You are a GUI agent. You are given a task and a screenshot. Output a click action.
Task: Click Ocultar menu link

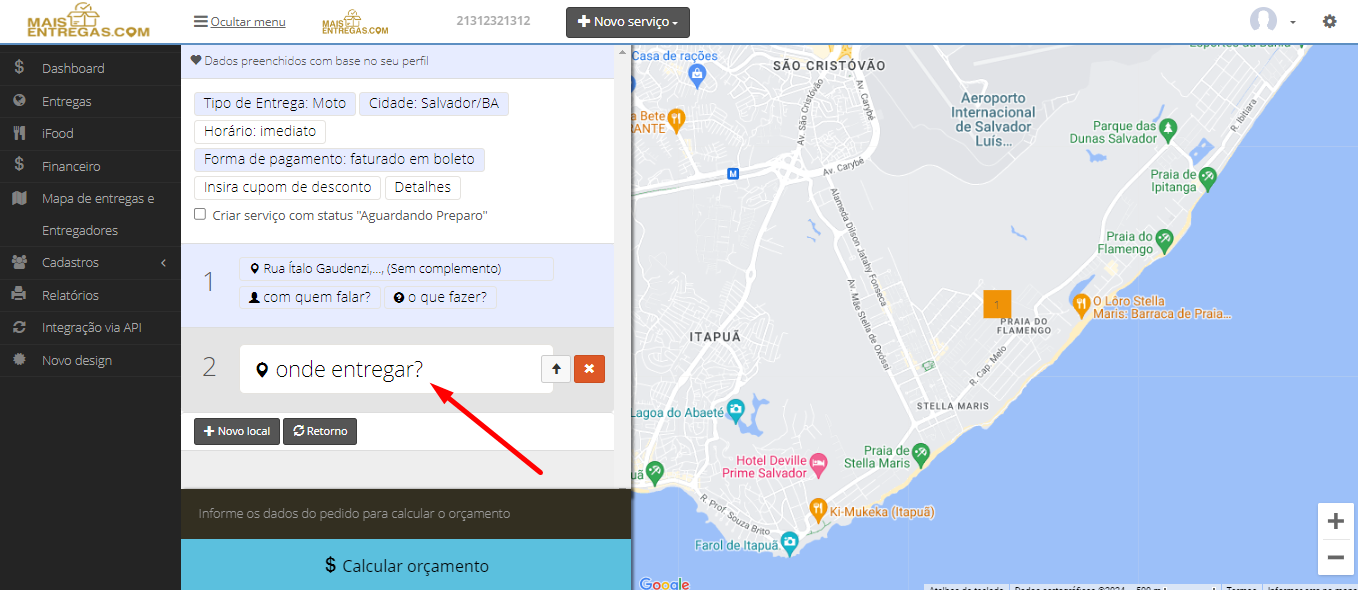[x=240, y=22]
